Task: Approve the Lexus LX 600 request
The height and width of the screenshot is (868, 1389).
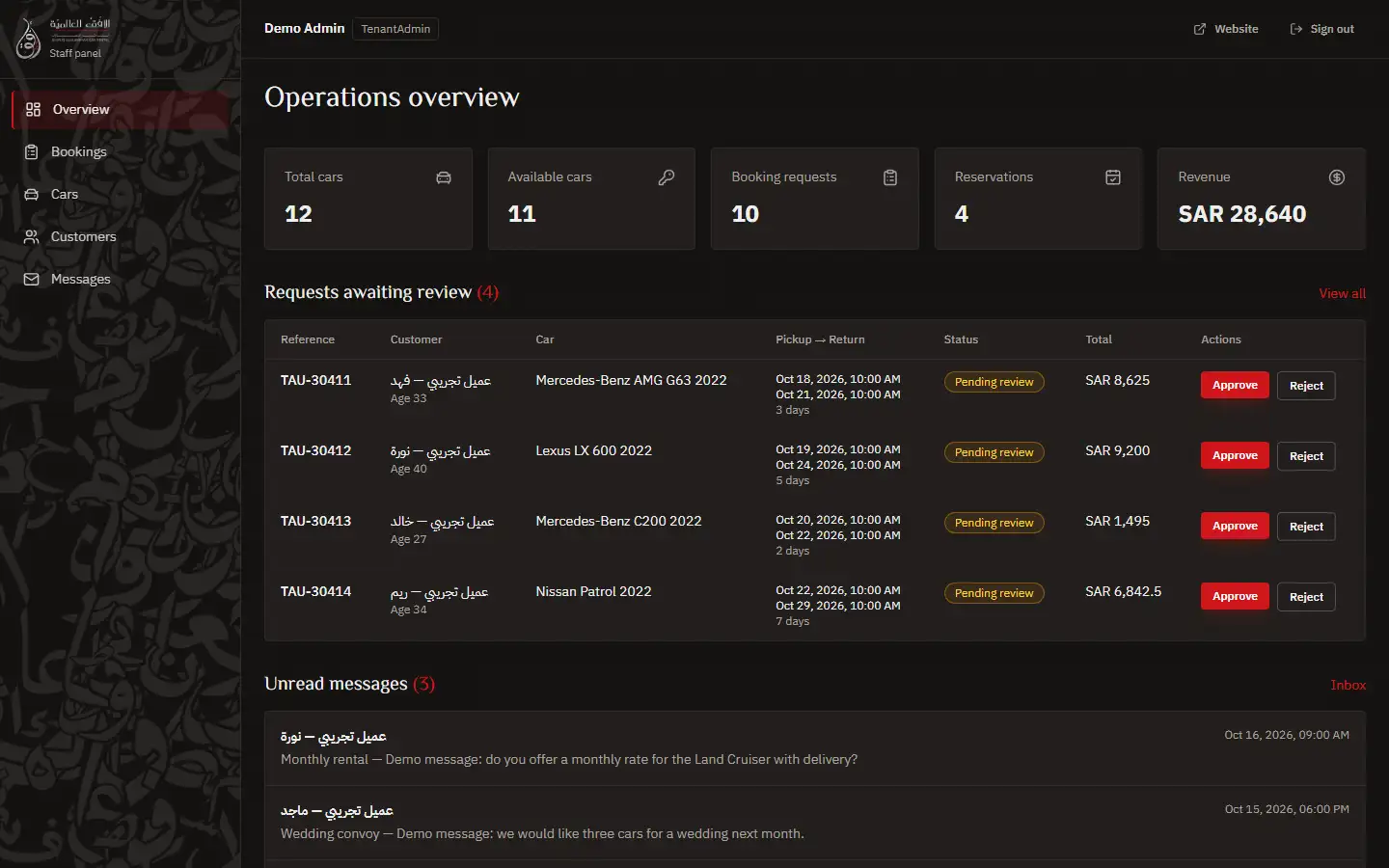Action: pos(1235,456)
